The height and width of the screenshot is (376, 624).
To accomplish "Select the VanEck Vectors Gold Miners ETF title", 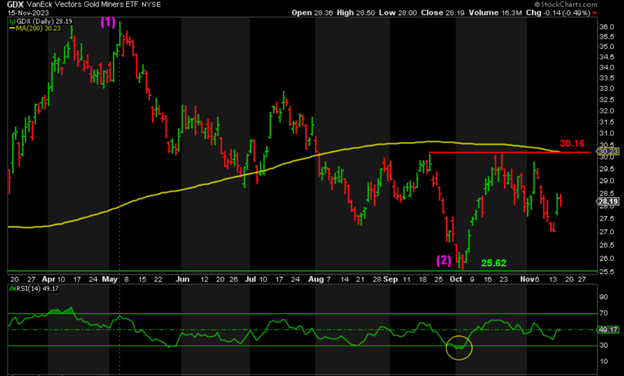I will click(x=82, y=4).
